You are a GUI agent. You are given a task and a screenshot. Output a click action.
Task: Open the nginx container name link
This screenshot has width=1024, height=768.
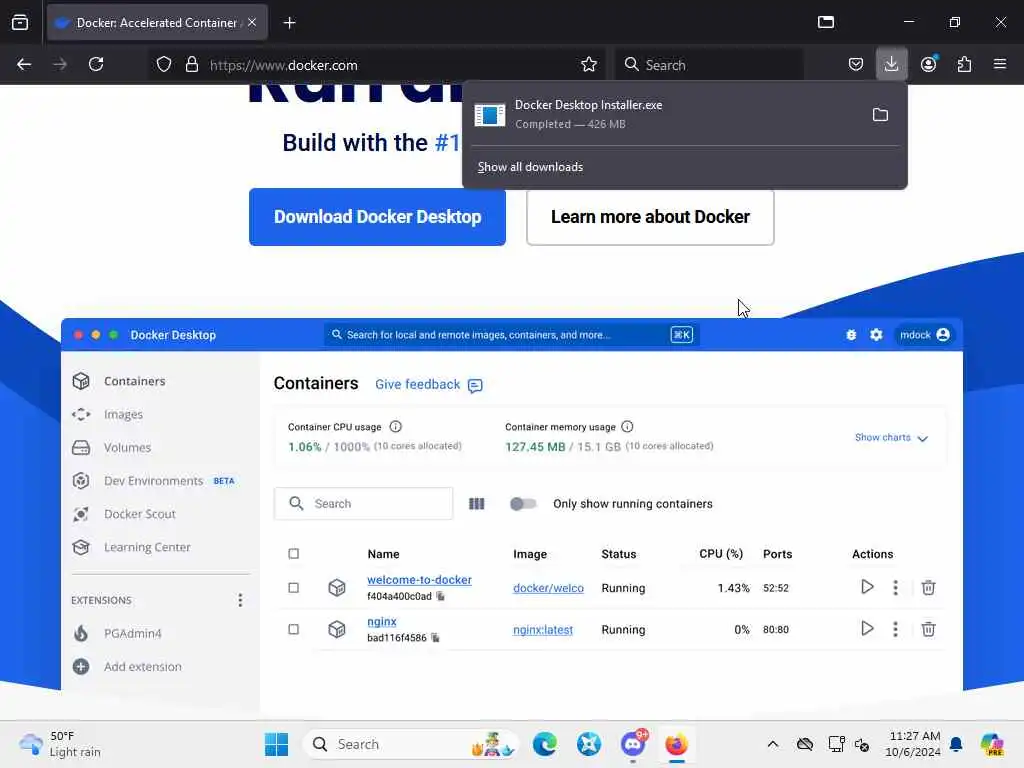(382, 622)
